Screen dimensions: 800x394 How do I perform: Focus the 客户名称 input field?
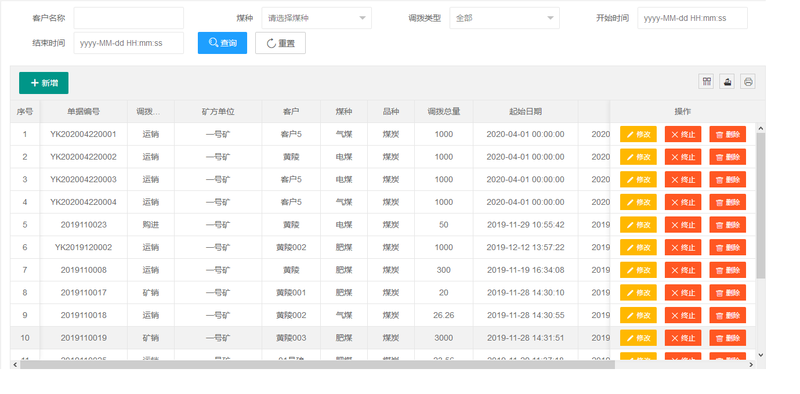pos(129,18)
